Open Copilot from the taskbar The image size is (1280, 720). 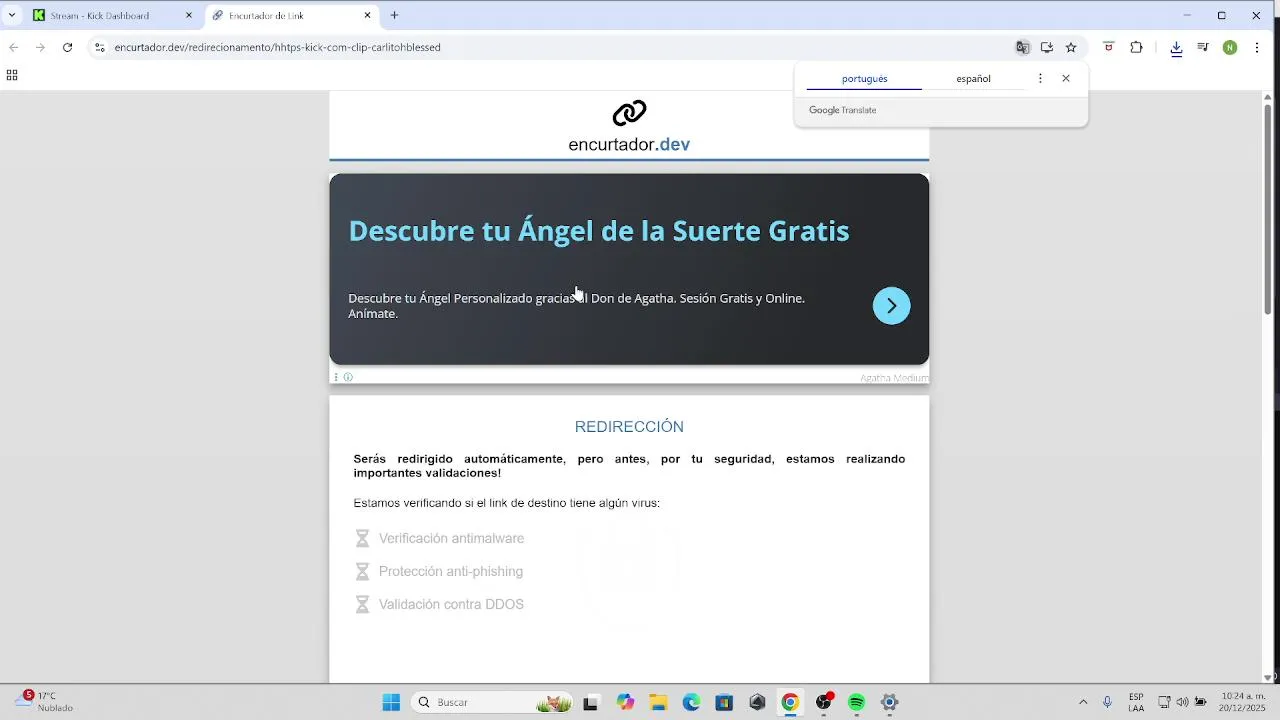[625, 702]
